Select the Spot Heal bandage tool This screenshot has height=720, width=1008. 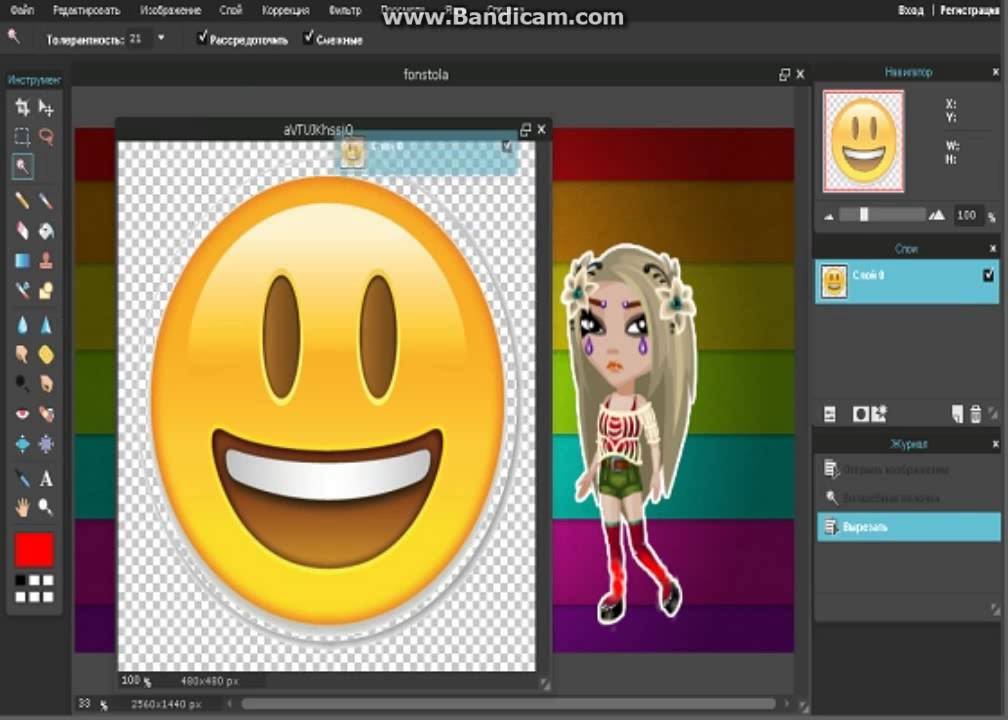(46, 413)
